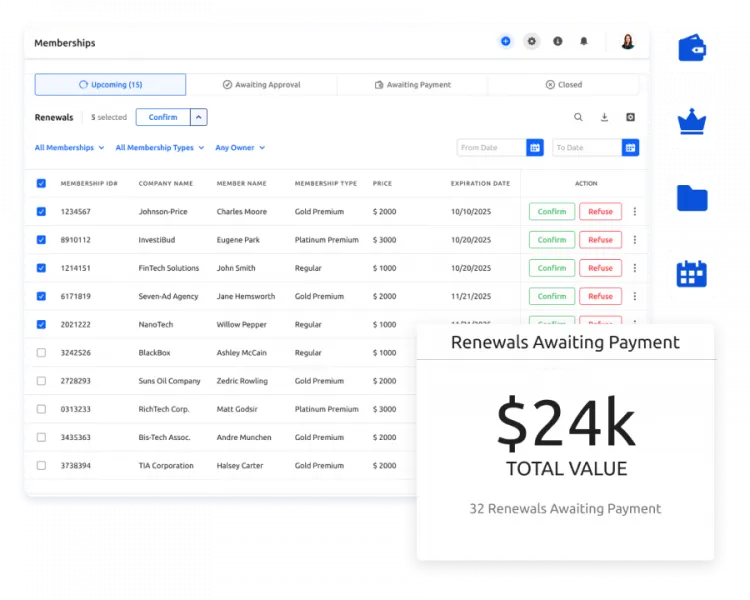Click the search magnifier icon
Image resolution: width=750 pixels, height=600 pixels.
coord(578,117)
